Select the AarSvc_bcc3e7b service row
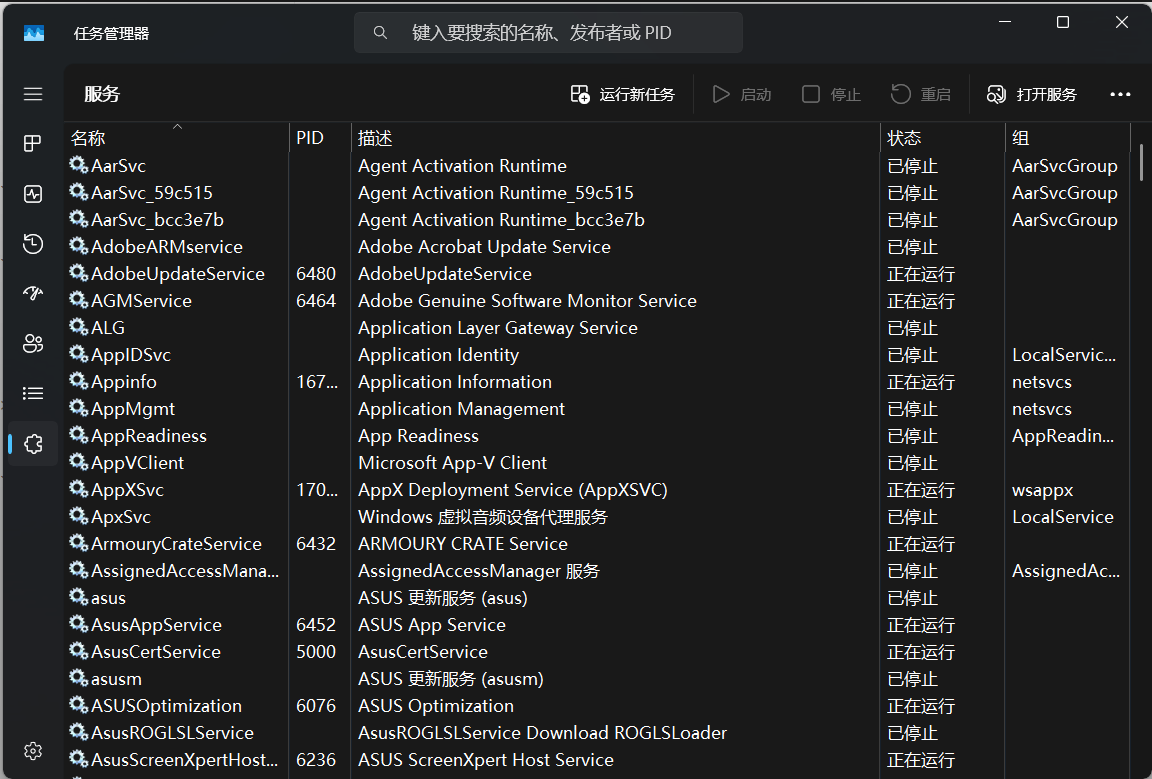This screenshot has height=779, width=1152. pyautogui.click(x=597, y=220)
